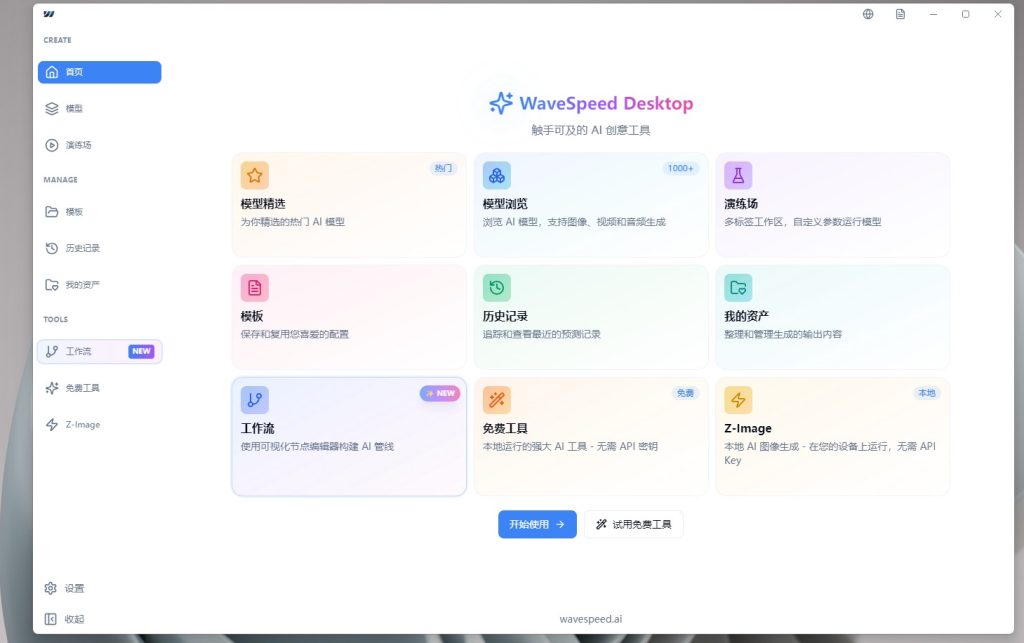Screen dimensions: 1024x643
Task: Open 历史记录 in the sidebar
Action: pos(99,248)
